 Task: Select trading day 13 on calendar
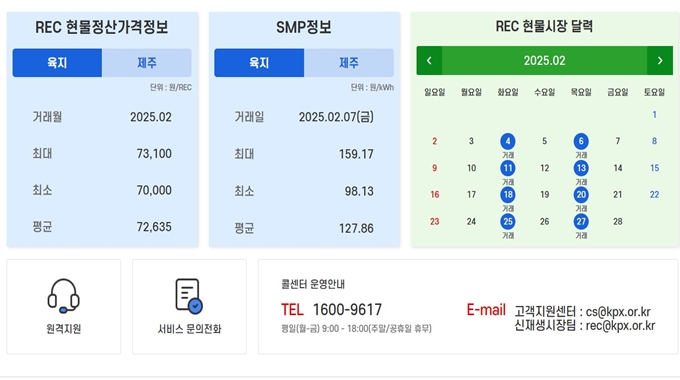click(581, 168)
